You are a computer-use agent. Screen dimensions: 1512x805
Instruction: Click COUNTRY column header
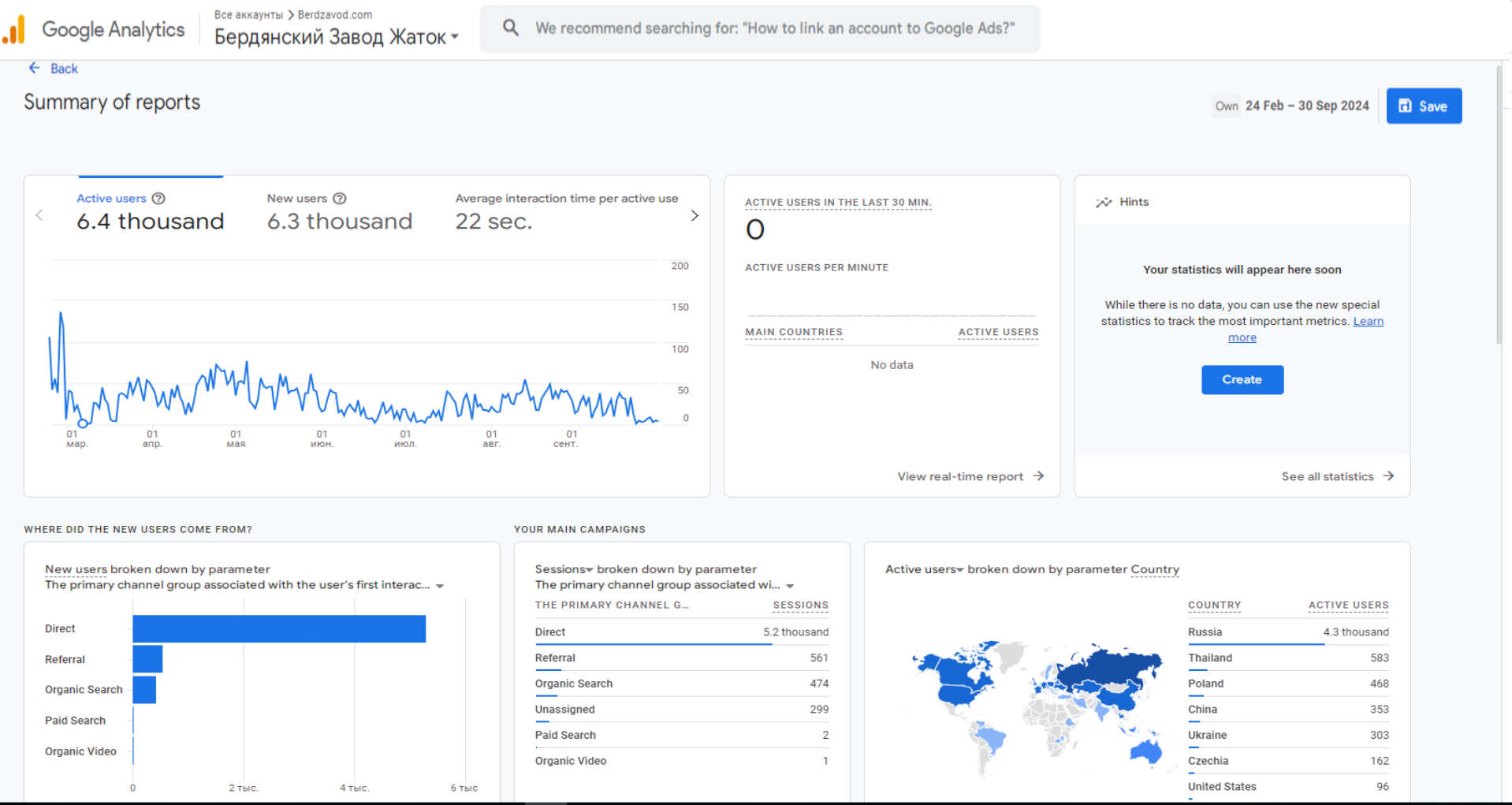(x=1214, y=605)
